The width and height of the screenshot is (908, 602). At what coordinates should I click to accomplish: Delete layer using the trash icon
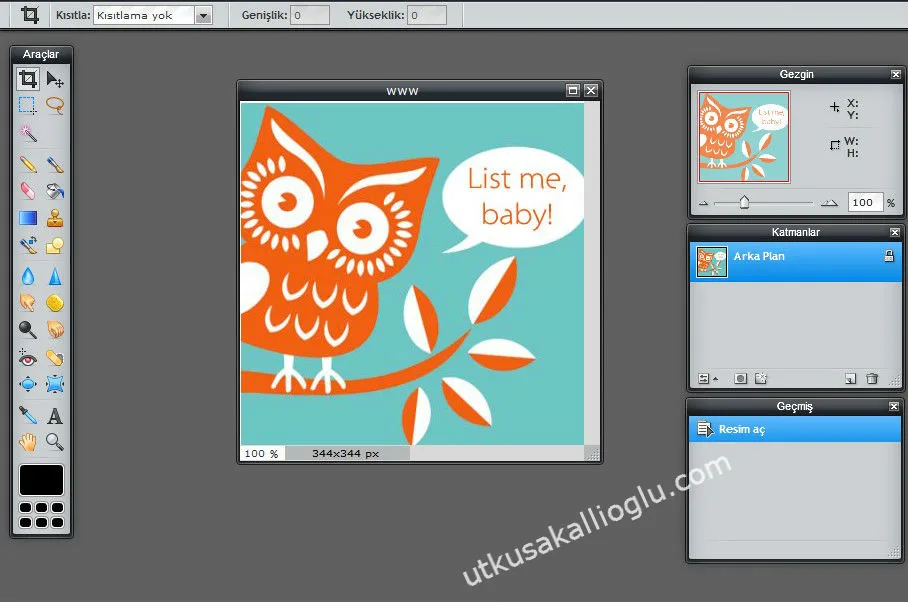872,379
